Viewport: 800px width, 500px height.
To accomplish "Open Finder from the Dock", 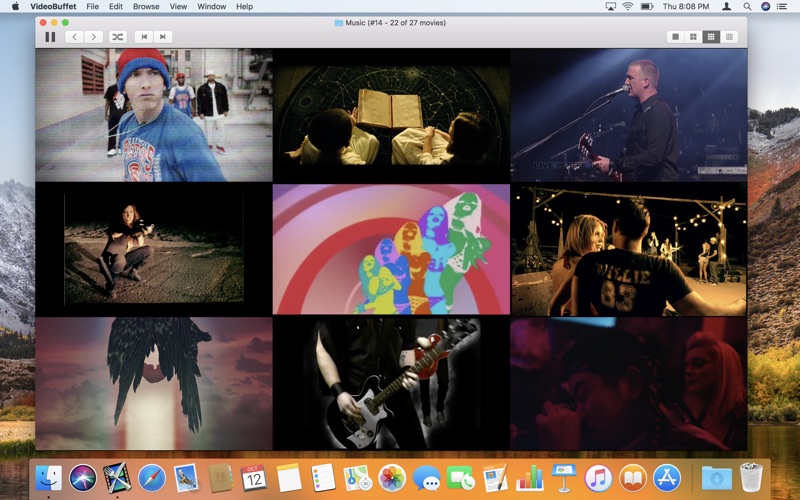I will (48, 478).
